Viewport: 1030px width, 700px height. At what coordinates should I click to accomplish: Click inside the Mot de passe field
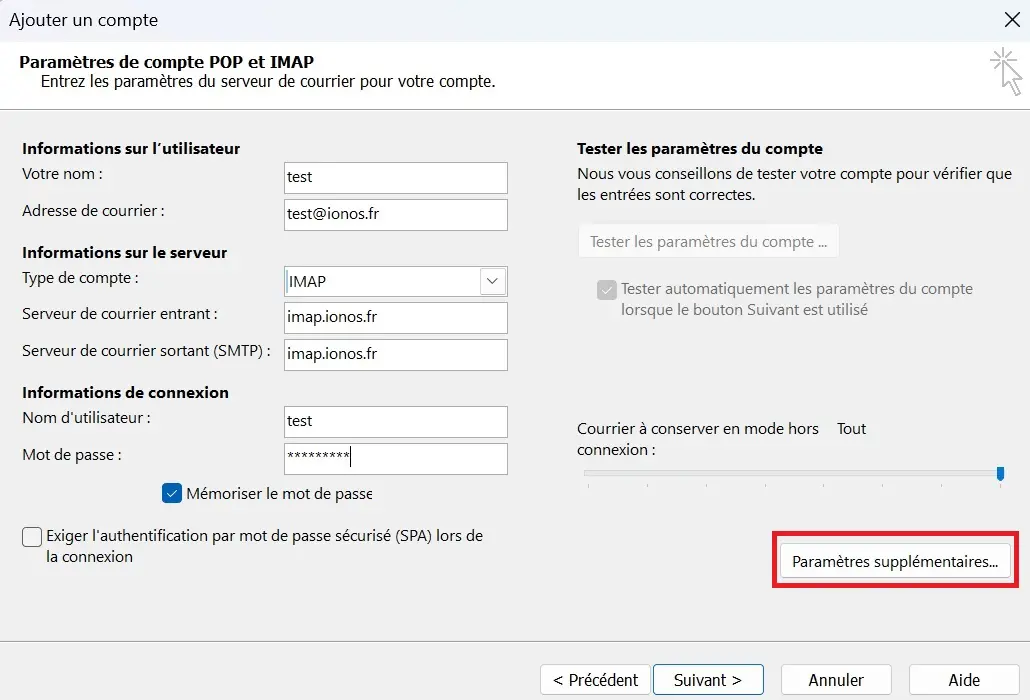(x=395, y=457)
